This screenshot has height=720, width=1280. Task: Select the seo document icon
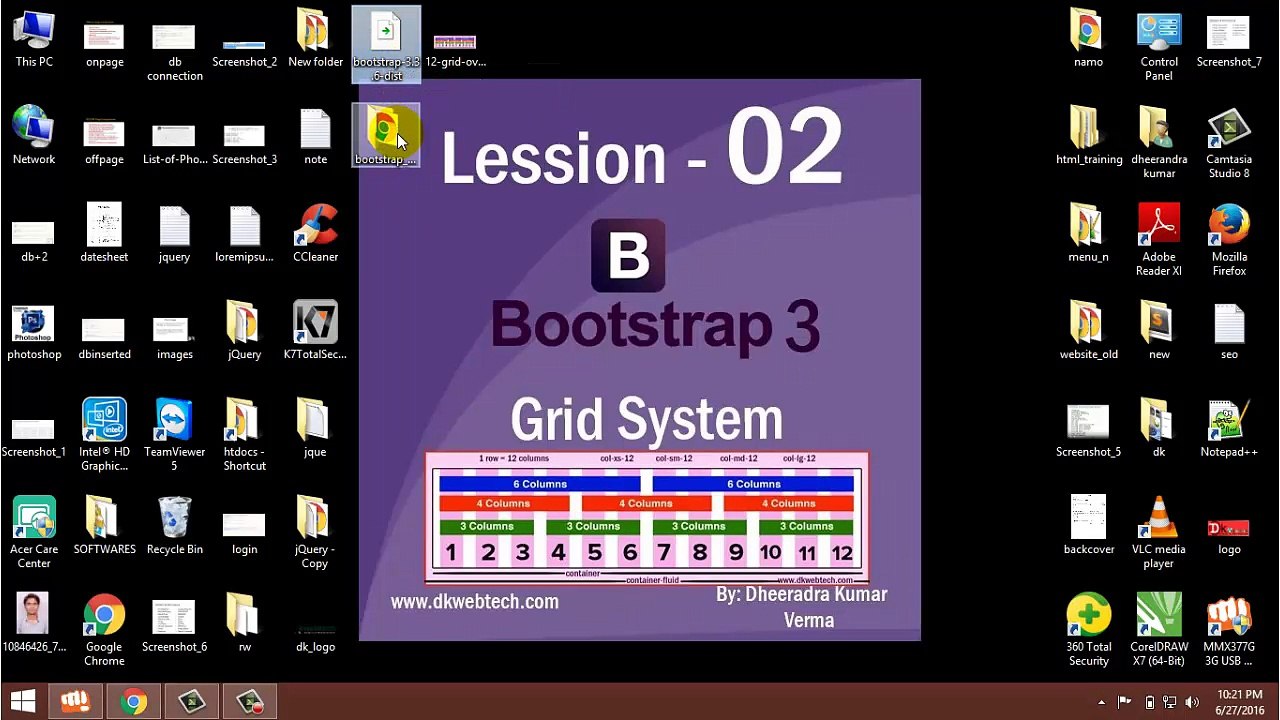1229,331
